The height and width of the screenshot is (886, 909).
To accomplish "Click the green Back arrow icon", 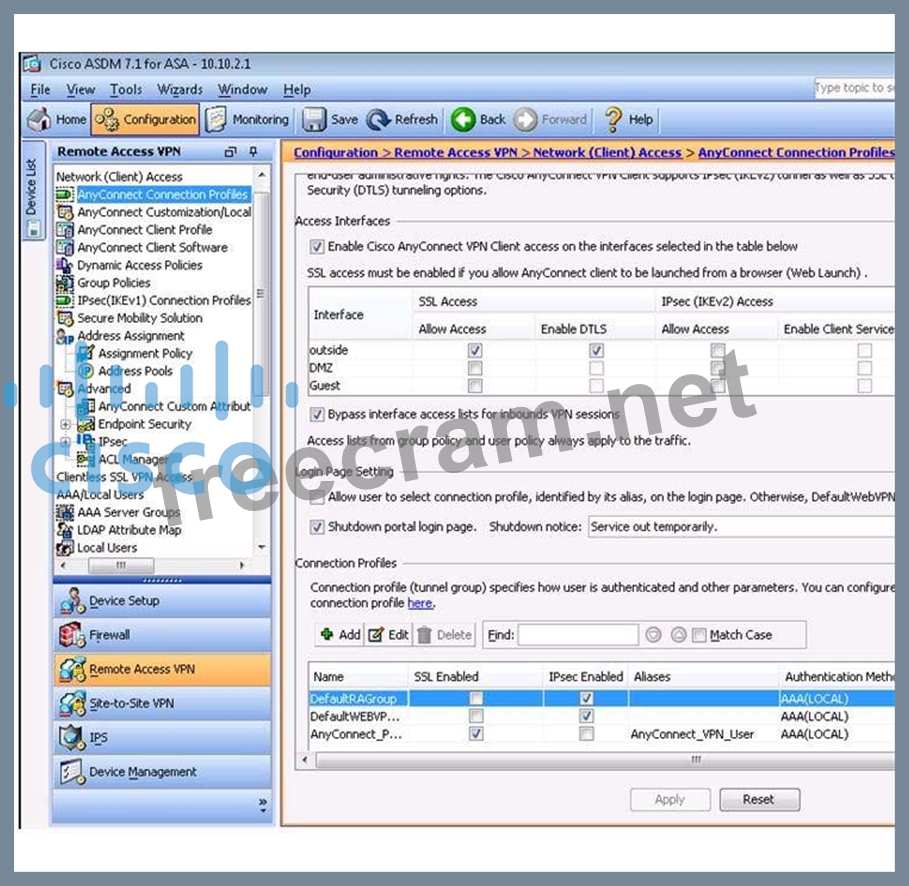I will pyautogui.click(x=462, y=119).
